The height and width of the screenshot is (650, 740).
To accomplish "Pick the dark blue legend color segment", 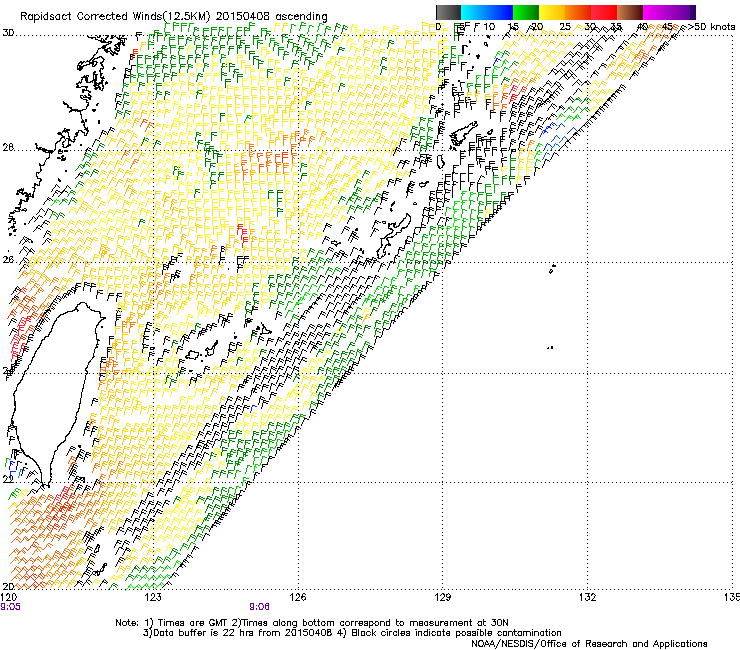I will [499, 12].
